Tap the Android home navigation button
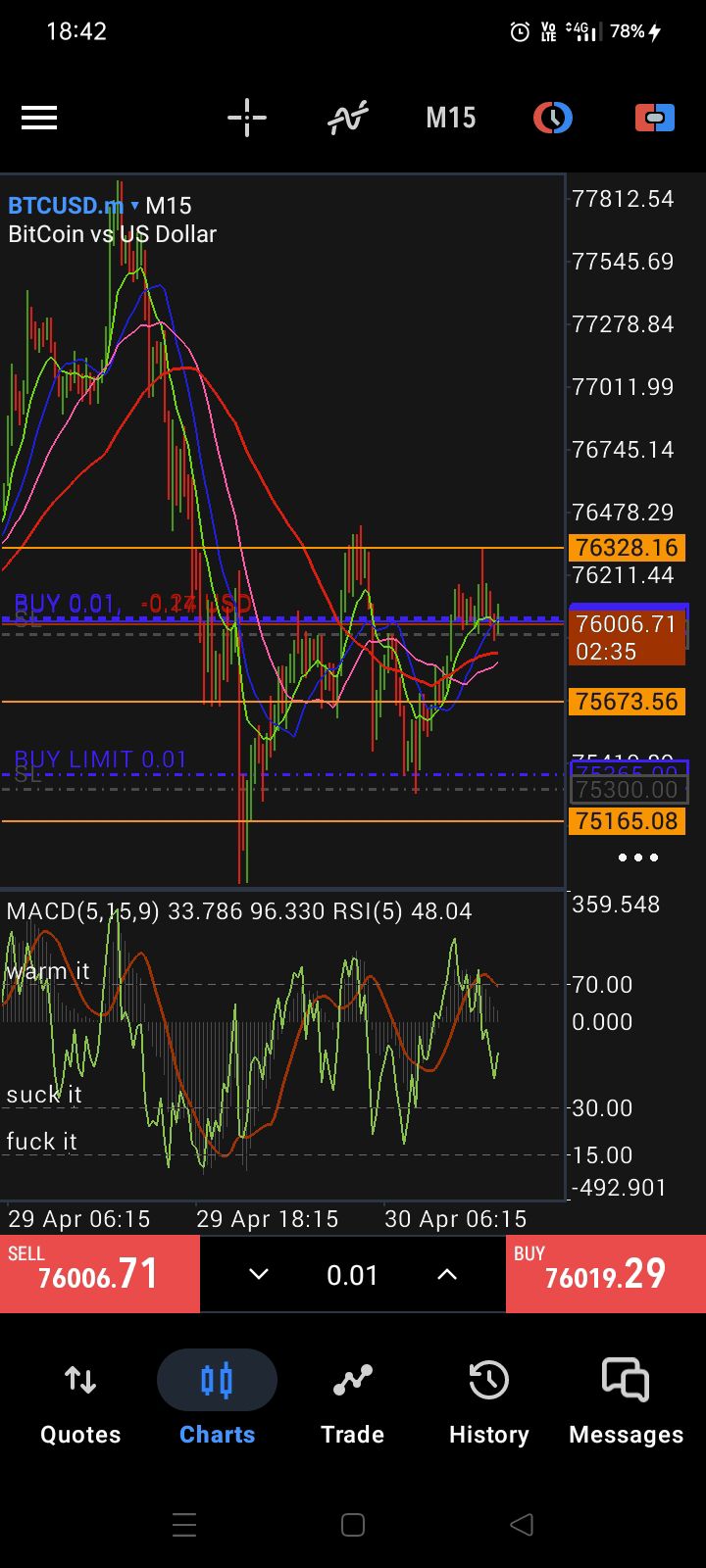The image size is (706, 1568). pyautogui.click(x=353, y=1525)
